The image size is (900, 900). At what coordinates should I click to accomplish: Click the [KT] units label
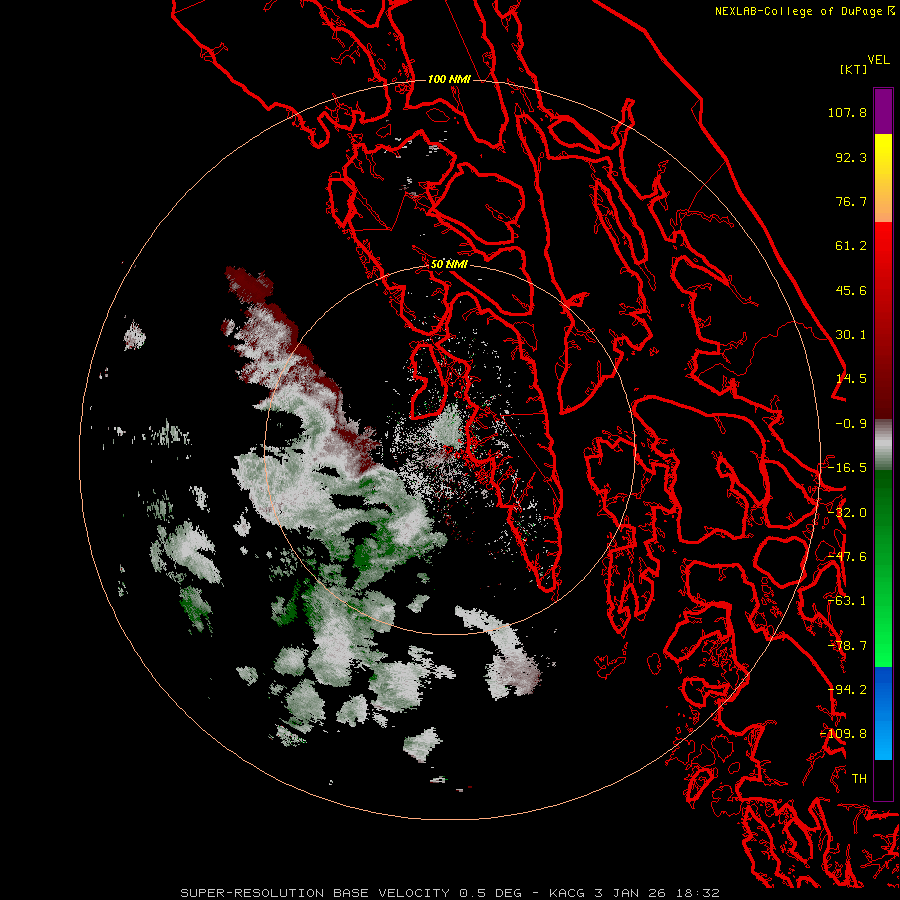tap(853, 69)
